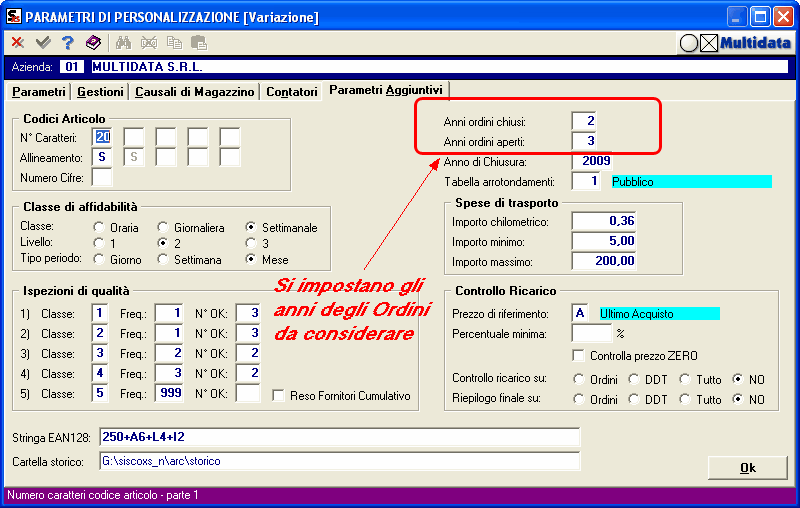Click the checkmark confirm icon
800x508 pixels.
pos(43,43)
